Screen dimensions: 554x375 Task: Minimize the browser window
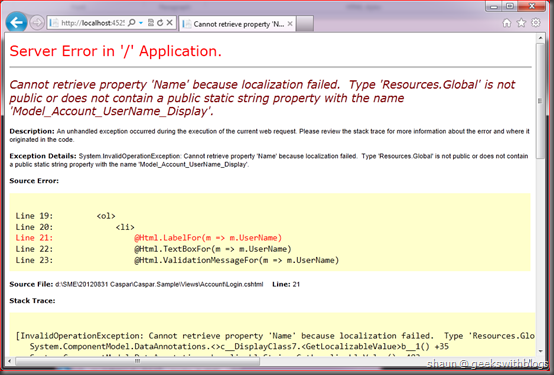point(494,6)
